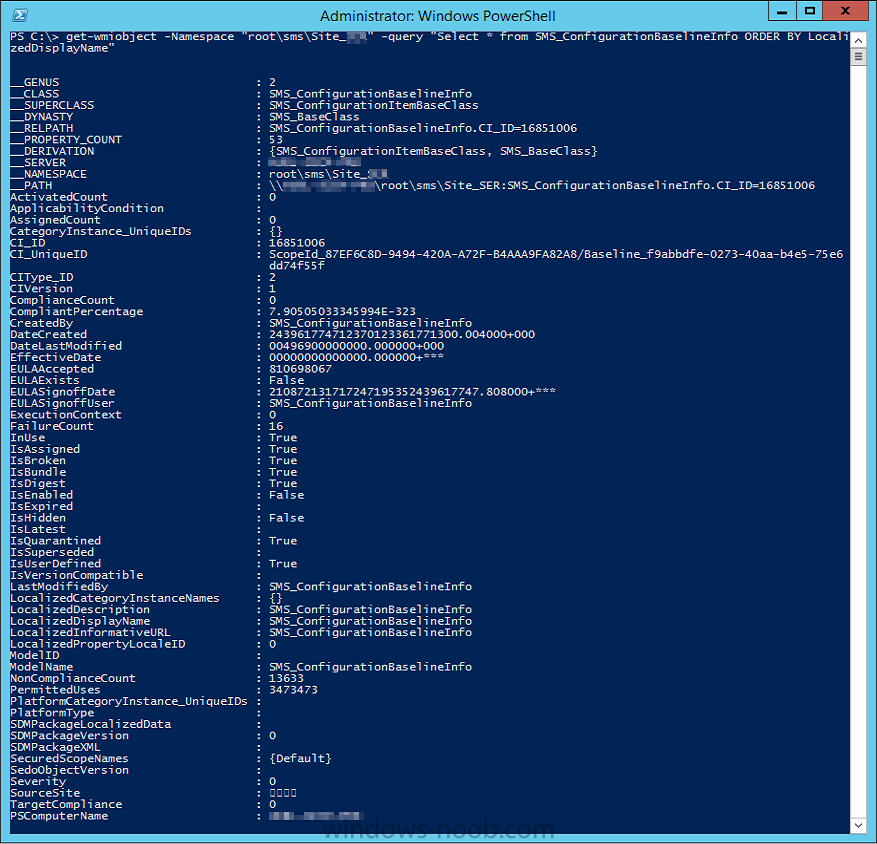
Task: Click the LocalizedCategoryInstanceNames property name
Action: (115, 598)
